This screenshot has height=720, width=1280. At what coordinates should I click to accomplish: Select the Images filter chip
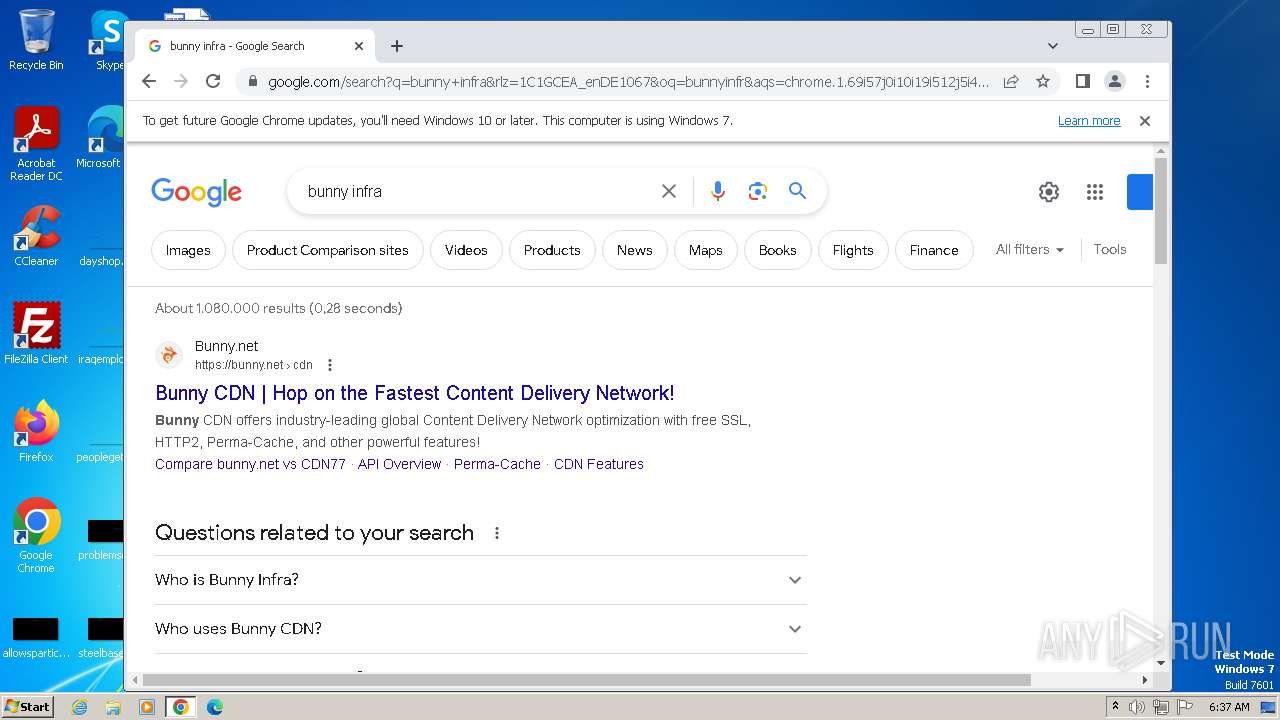coord(188,250)
